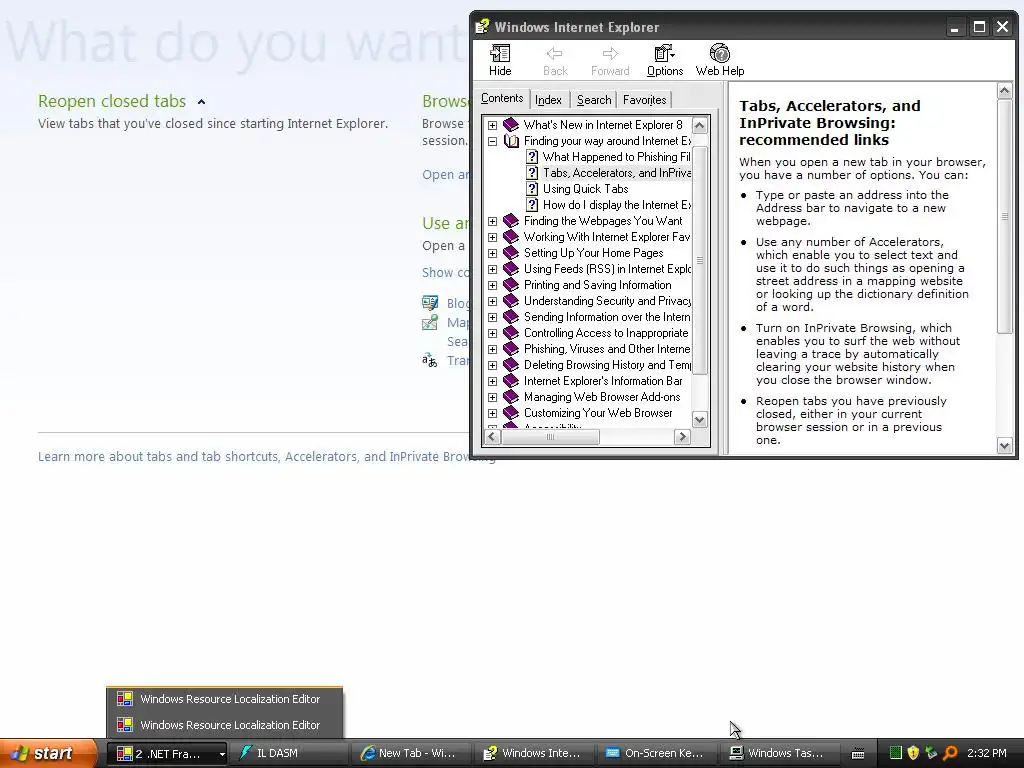
Task: Click the help window title bar icon
Action: (x=482, y=27)
